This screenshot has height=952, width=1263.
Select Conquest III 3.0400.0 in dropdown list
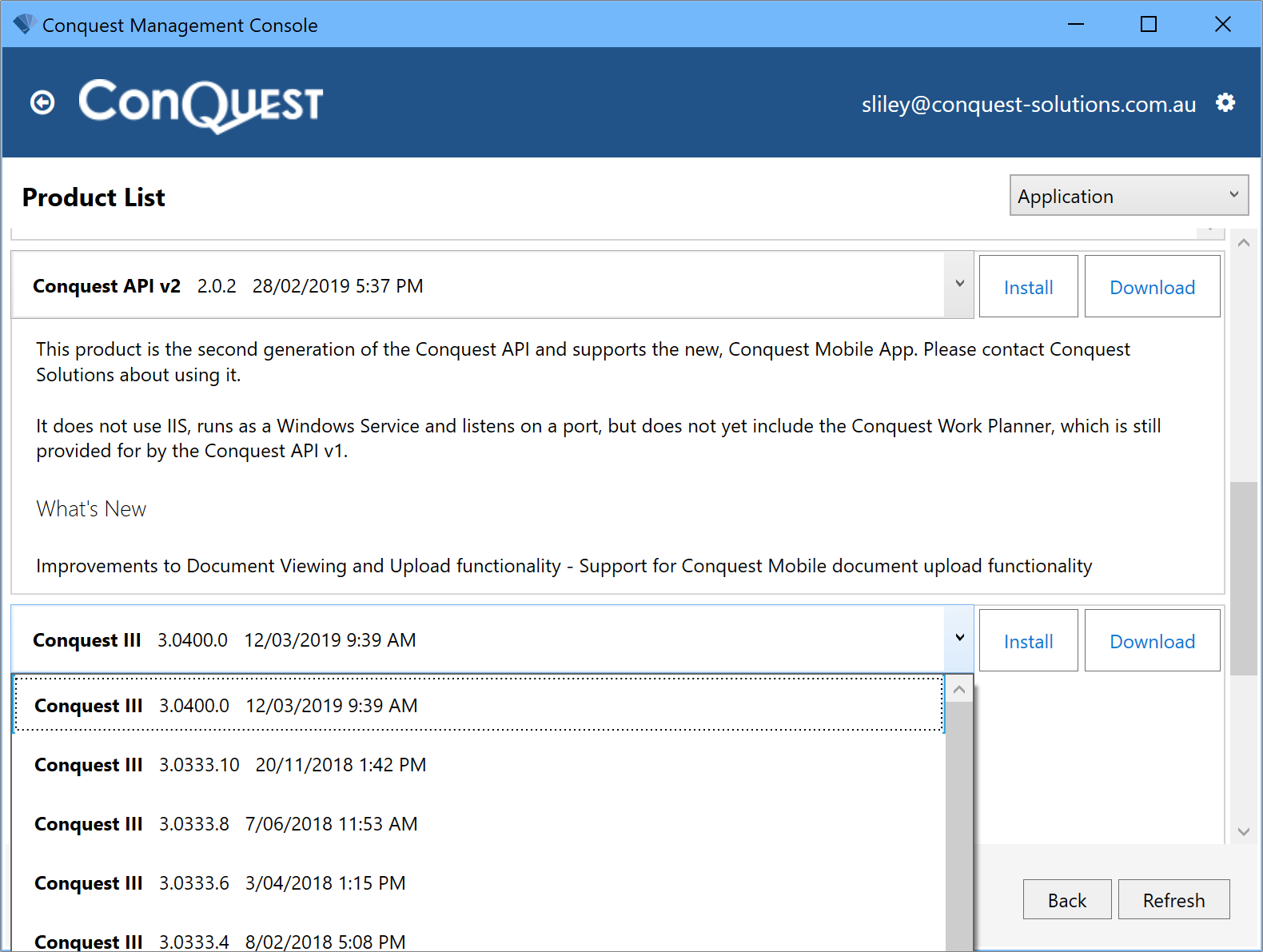[x=479, y=705]
